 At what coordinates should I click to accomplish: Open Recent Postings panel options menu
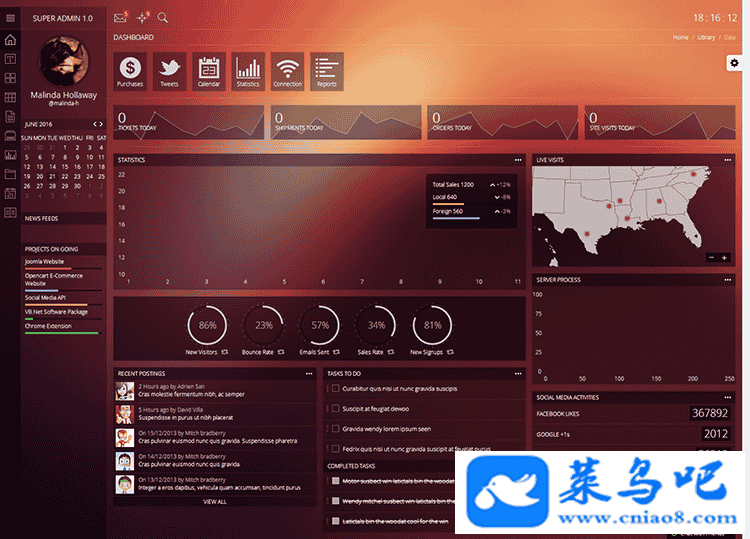(x=309, y=374)
